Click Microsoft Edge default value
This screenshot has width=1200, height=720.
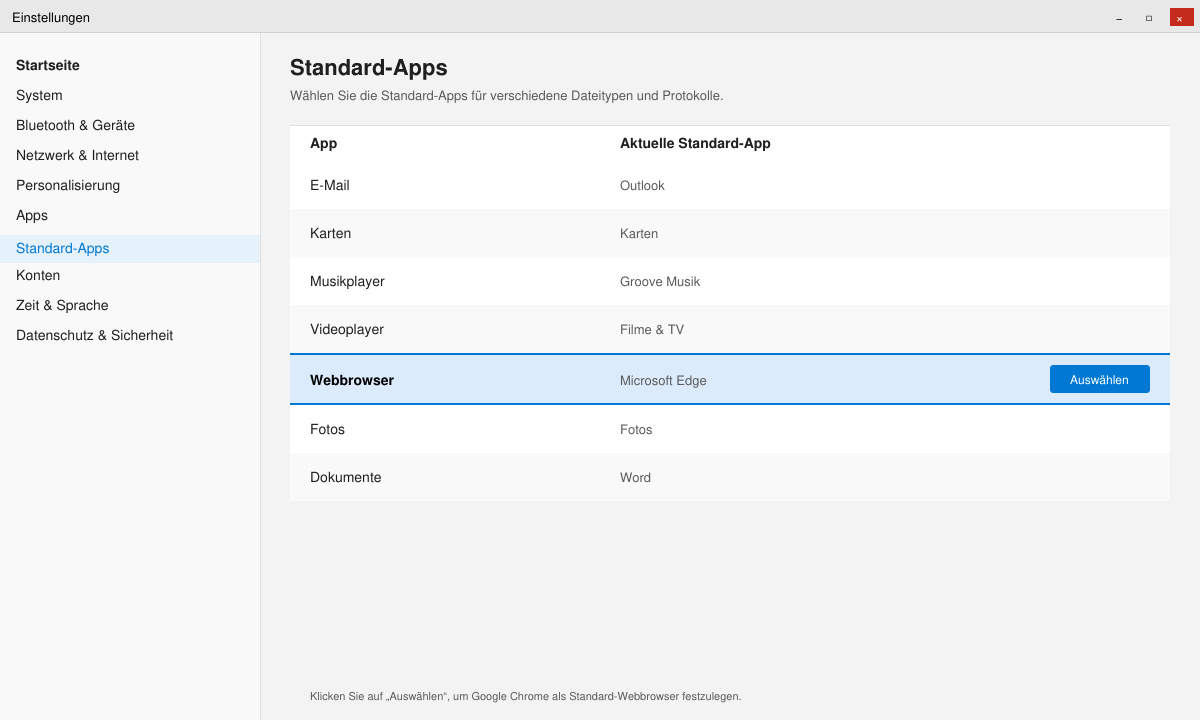coord(663,380)
